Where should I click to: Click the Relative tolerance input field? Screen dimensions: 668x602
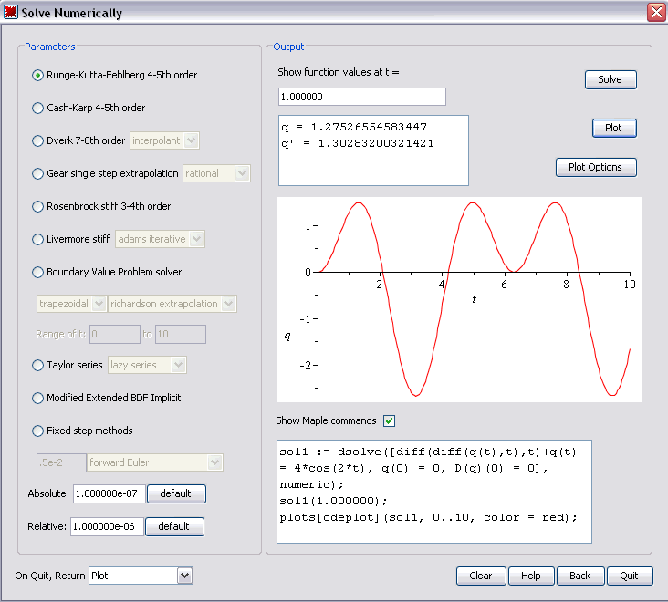click(106, 527)
